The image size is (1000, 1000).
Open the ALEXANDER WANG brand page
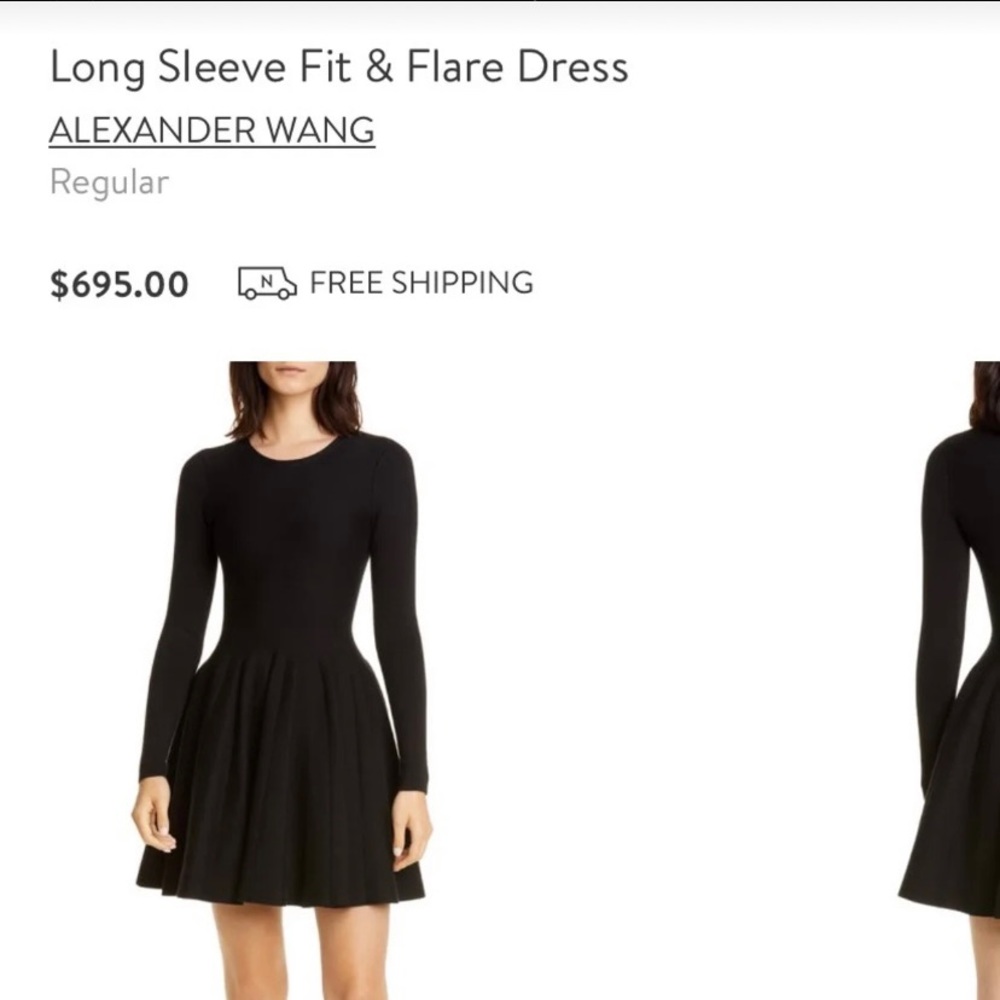pos(213,130)
